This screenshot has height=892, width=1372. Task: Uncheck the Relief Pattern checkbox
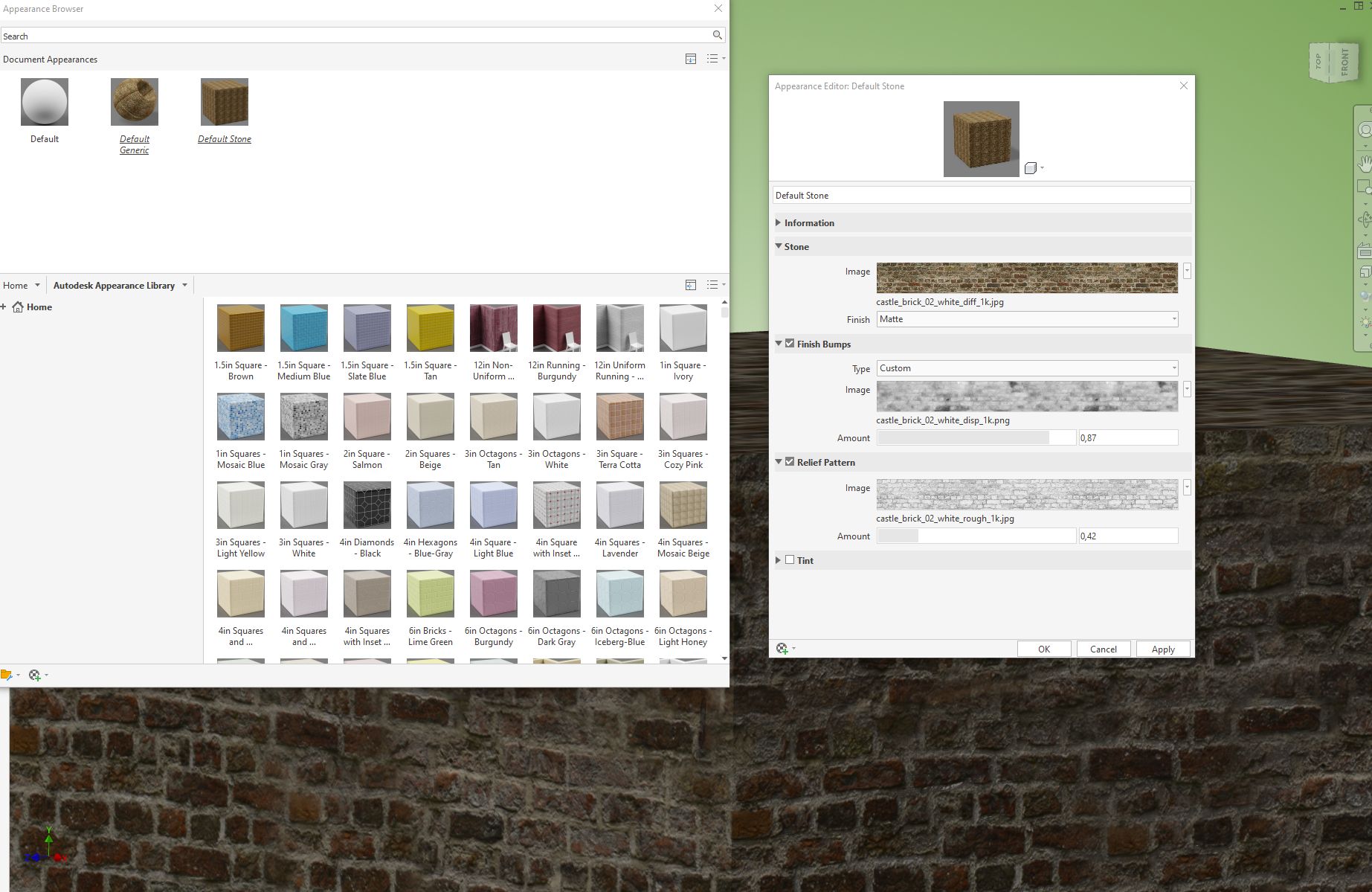tap(789, 461)
